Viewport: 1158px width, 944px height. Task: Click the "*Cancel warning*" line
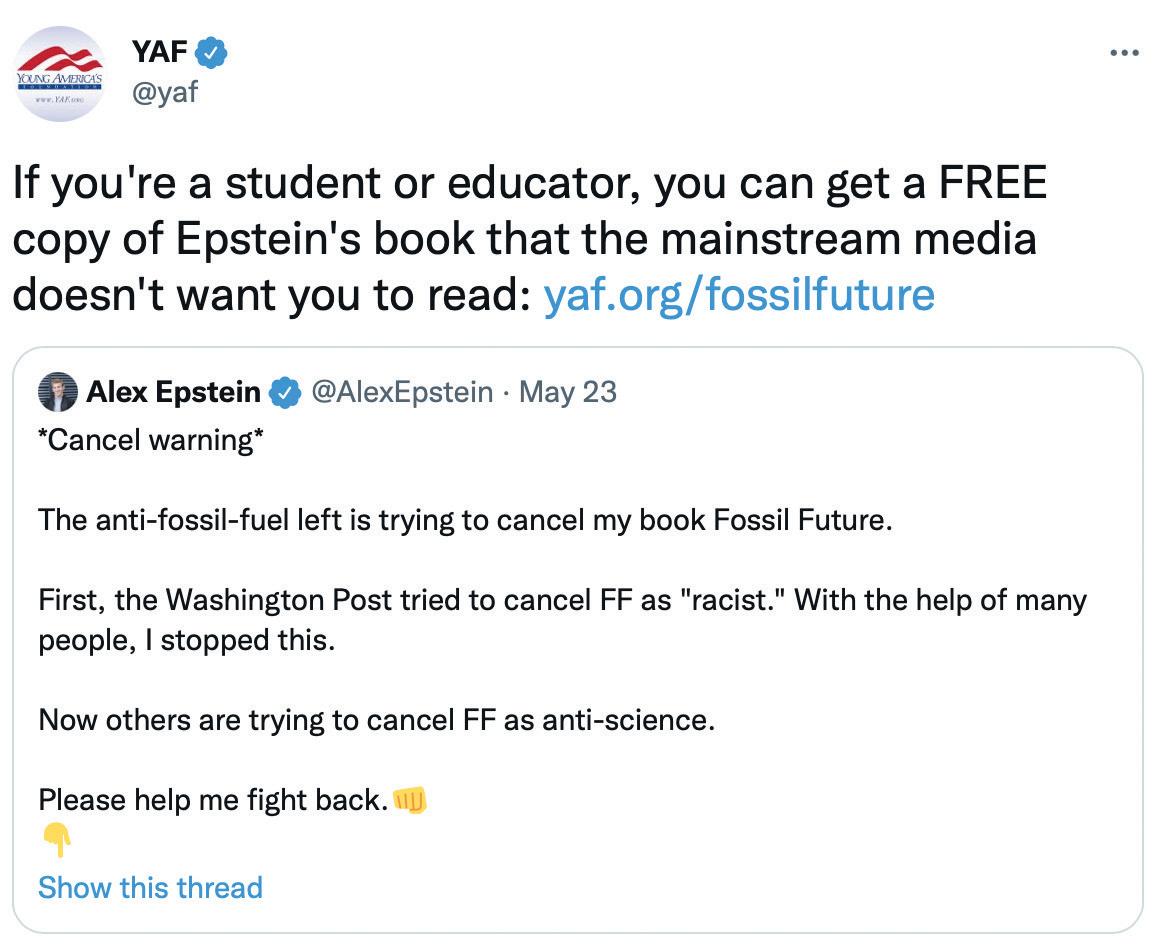pos(151,440)
